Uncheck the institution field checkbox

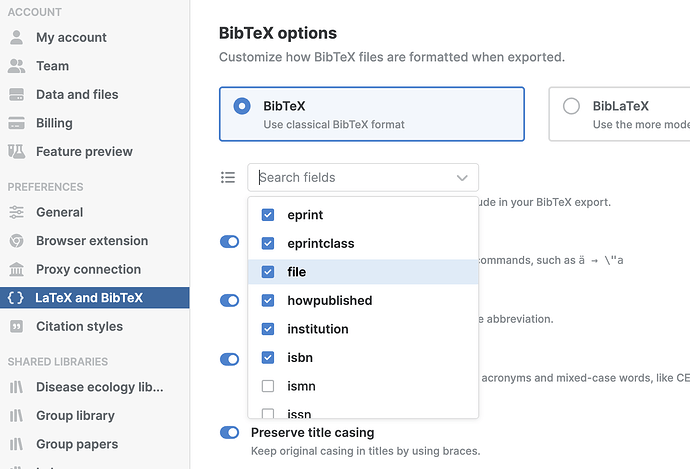[x=268, y=329]
